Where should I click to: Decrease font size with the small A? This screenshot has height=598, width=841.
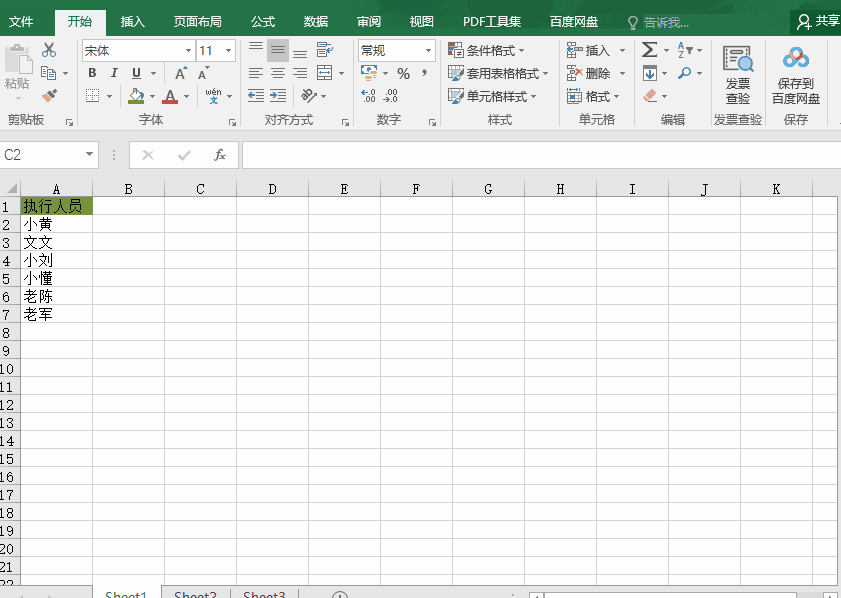point(203,73)
